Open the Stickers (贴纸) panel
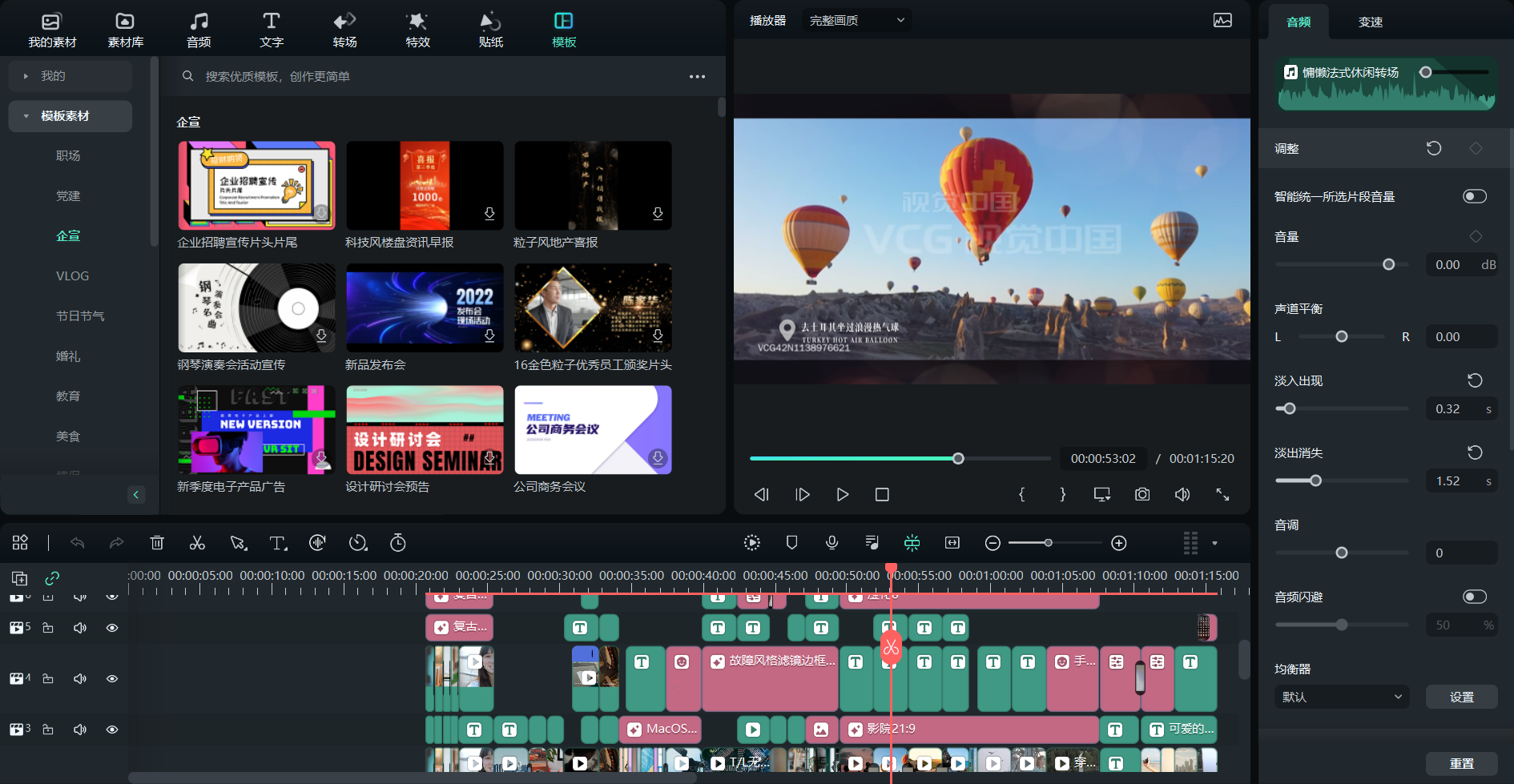This screenshot has height=784, width=1514. [x=490, y=30]
